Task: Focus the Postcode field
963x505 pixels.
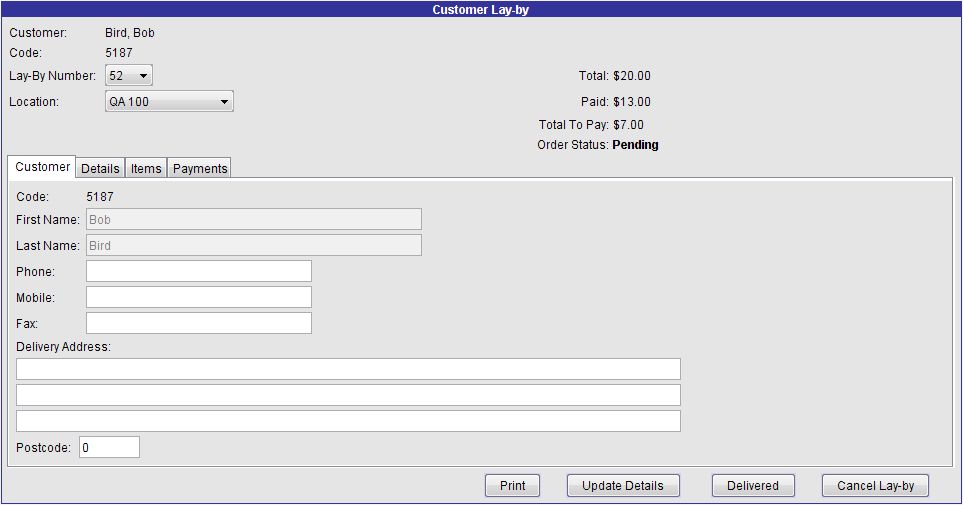Action: pyautogui.click(x=109, y=448)
